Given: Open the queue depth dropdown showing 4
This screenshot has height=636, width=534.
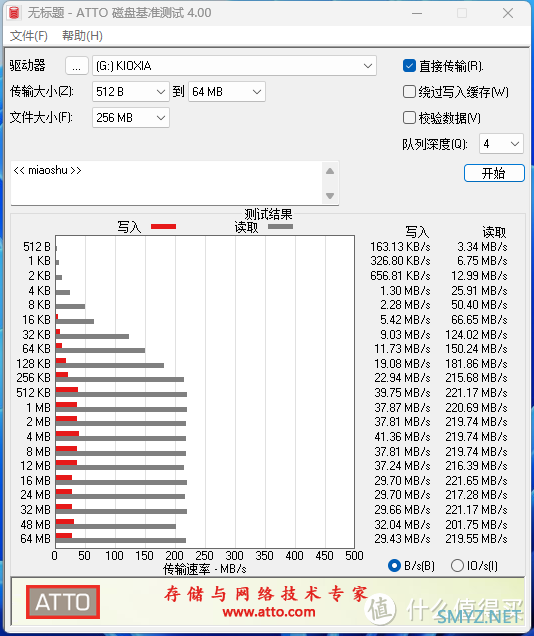Looking at the screenshot, I should click(x=501, y=144).
